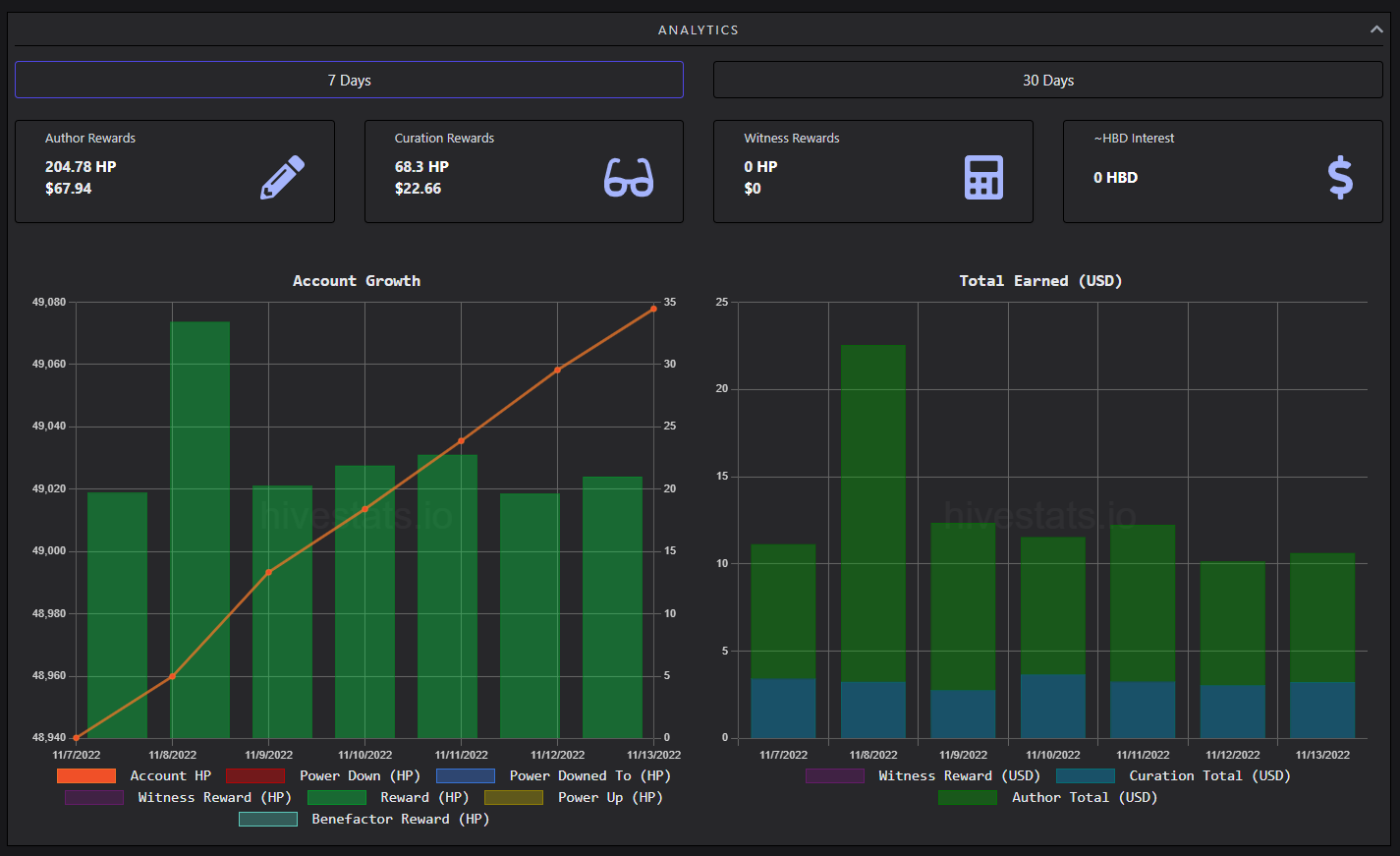The width and height of the screenshot is (1400, 856).
Task: Click the Witness Rewards calculator icon
Action: [x=983, y=178]
